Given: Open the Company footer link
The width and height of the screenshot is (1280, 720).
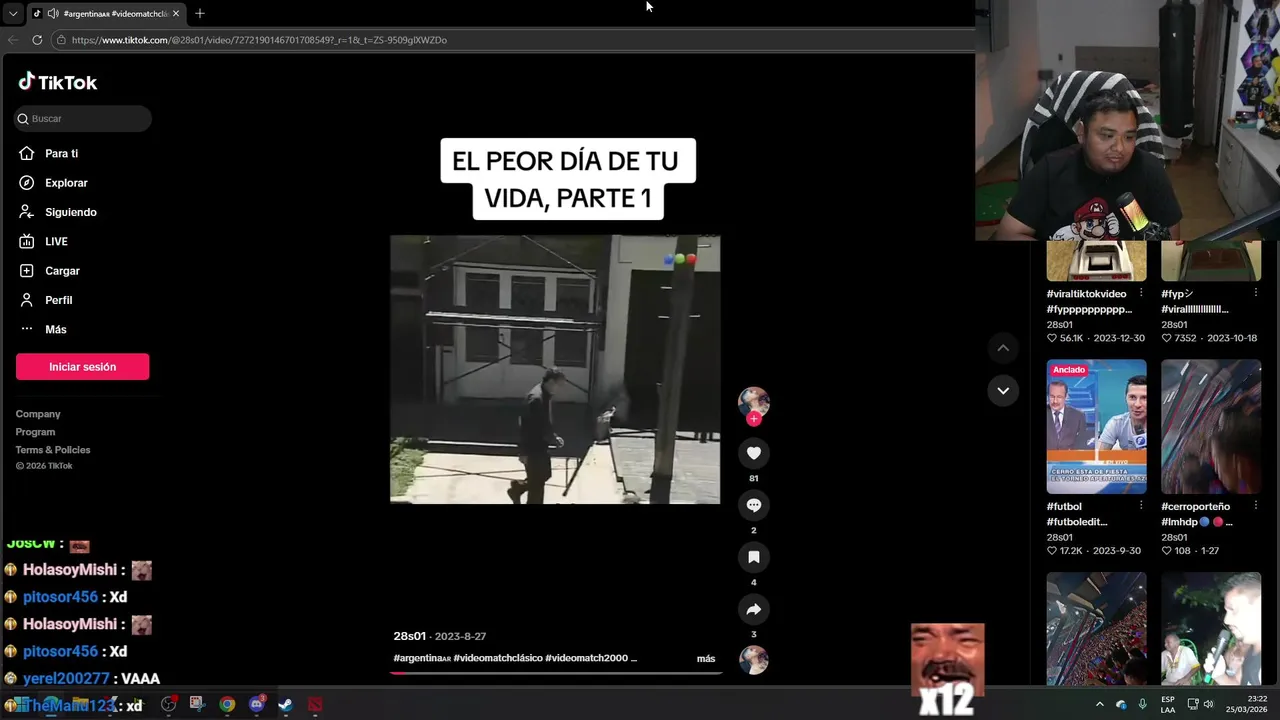Looking at the screenshot, I should [x=38, y=414].
